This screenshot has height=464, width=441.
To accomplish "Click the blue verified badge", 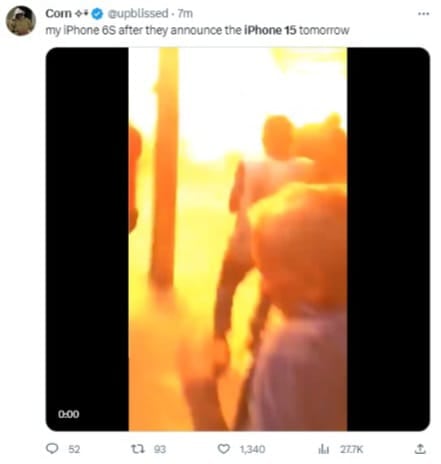I will pos(97,14).
